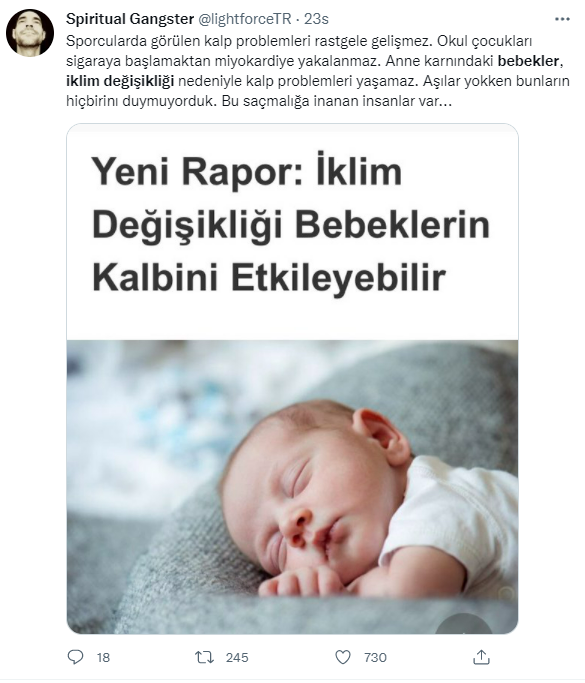Click the reply count 18
The height and width of the screenshot is (683, 585).
click(x=103, y=657)
